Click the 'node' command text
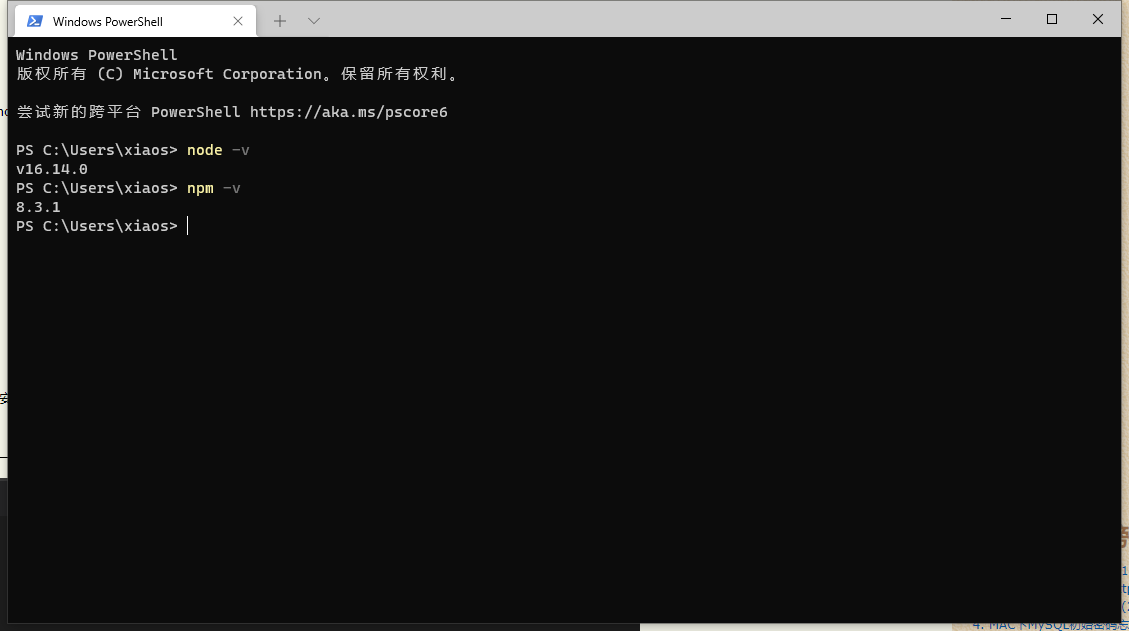This screenshot has width=1129, height=631. click(204, 150)
